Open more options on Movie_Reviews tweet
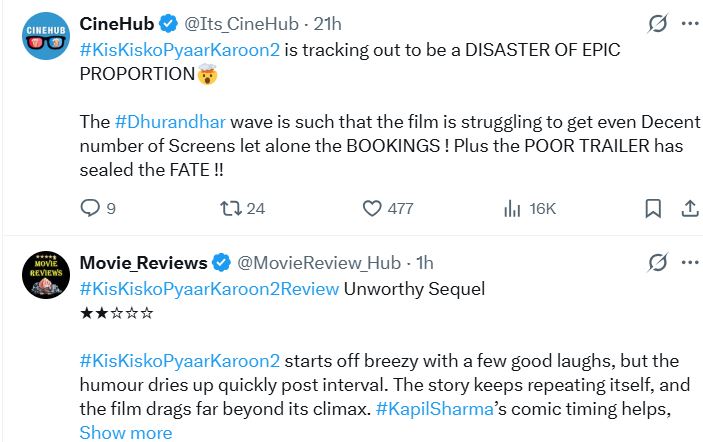This screenshot has height=442, width=703. click(x=689, y=262)
